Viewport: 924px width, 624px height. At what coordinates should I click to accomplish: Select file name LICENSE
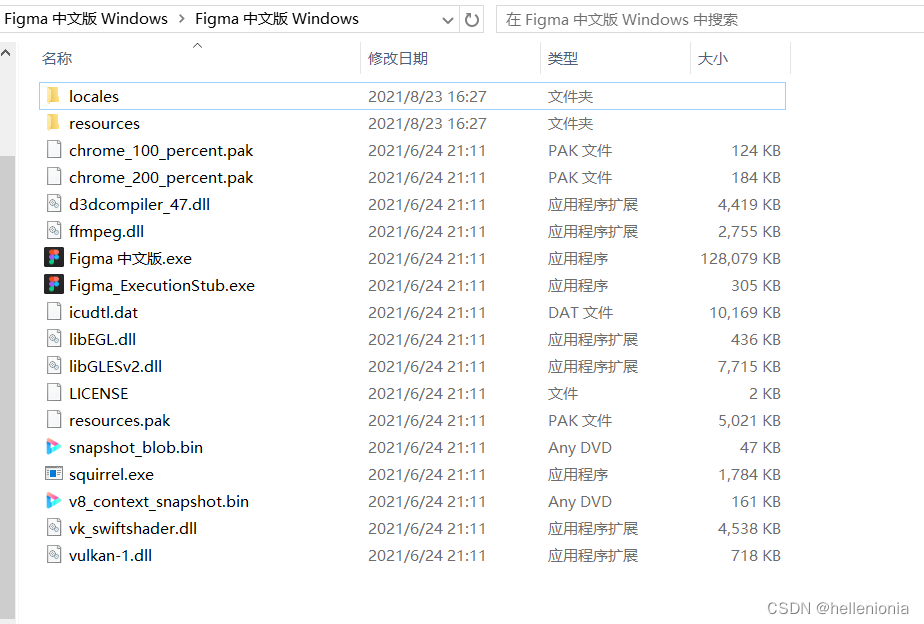pyautogui.click(x=98, y=394)
